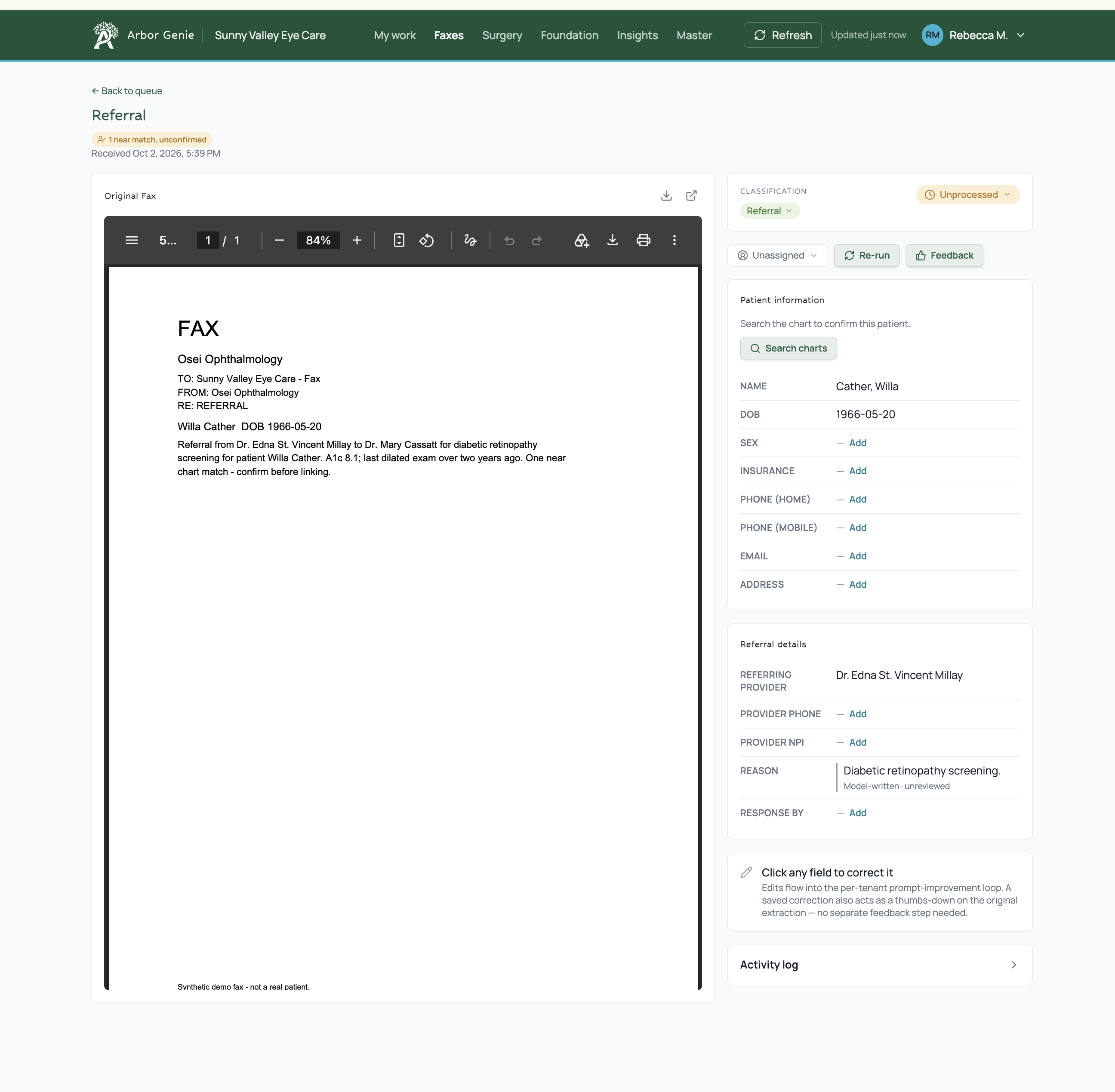Zoom out in the PDF viewer
This screenshot has height=1092, width=1115.
279,241
